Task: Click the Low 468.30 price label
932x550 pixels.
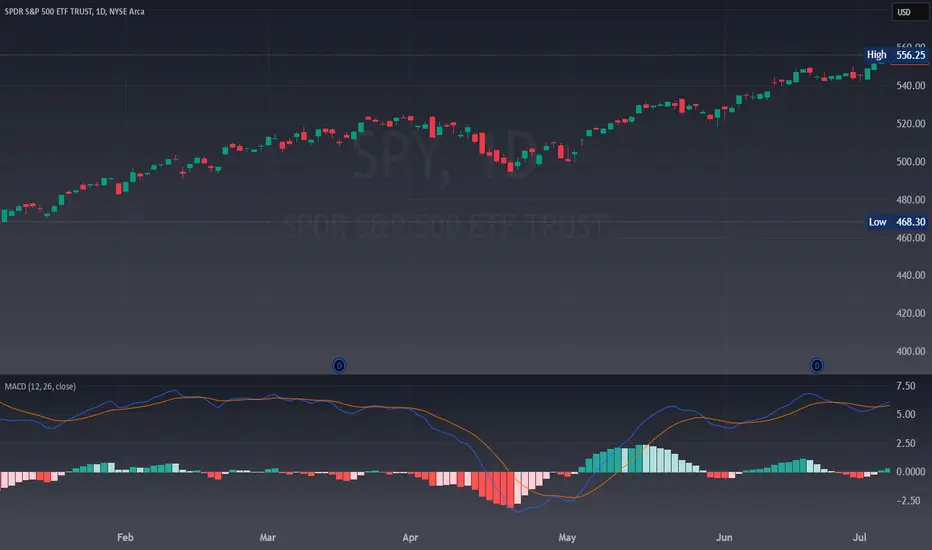Action: (x=897, y=222)
